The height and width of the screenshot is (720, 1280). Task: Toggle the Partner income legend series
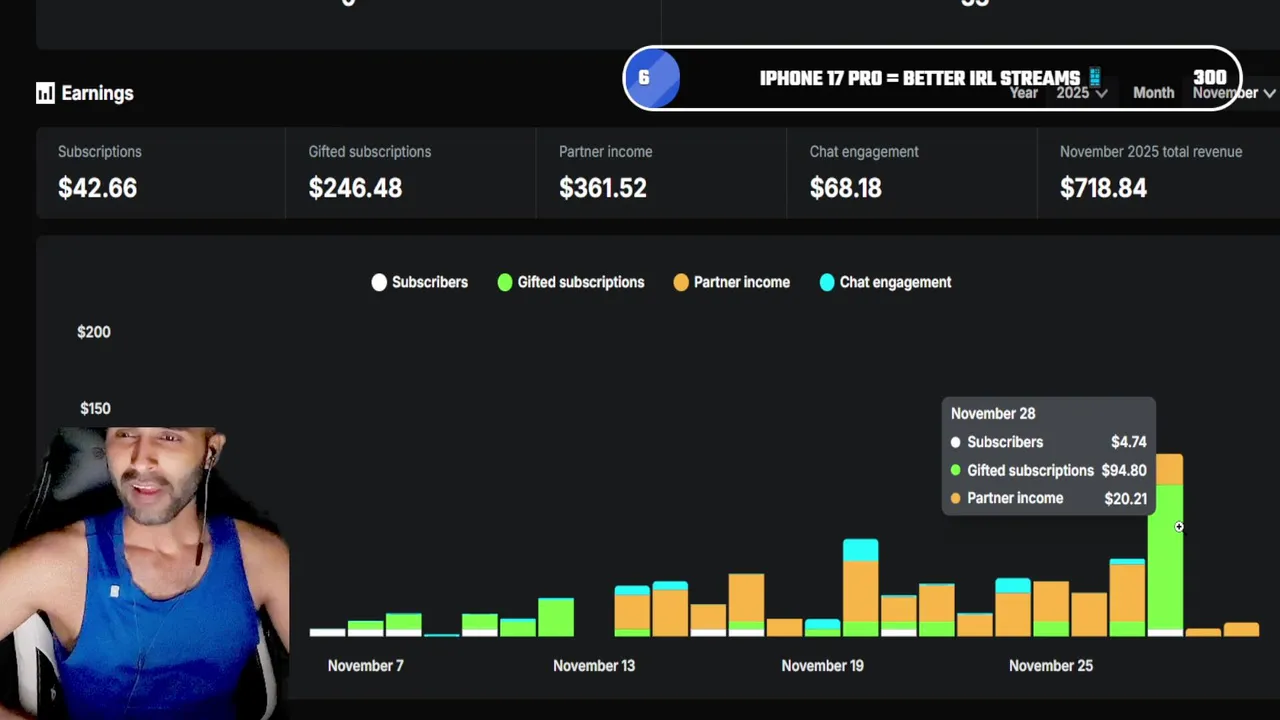click(732, 282)
